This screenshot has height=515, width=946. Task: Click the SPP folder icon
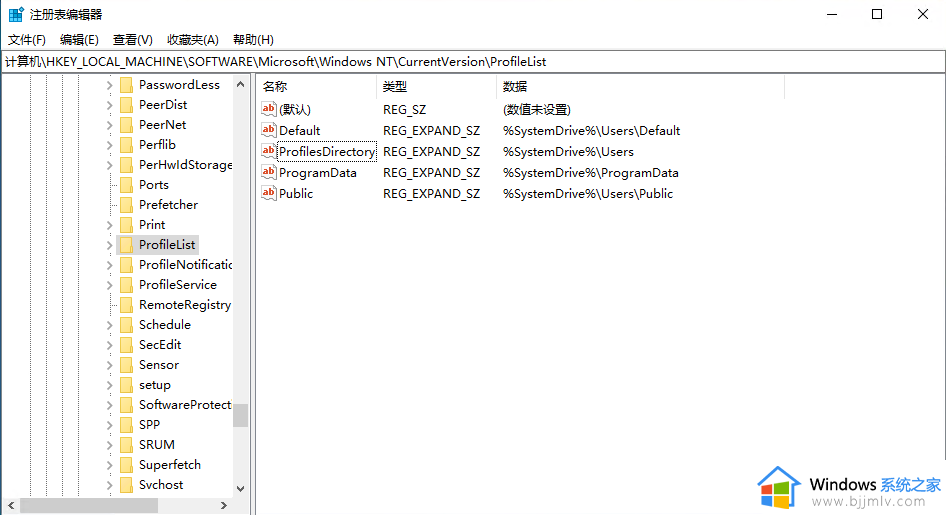point(126,425)
